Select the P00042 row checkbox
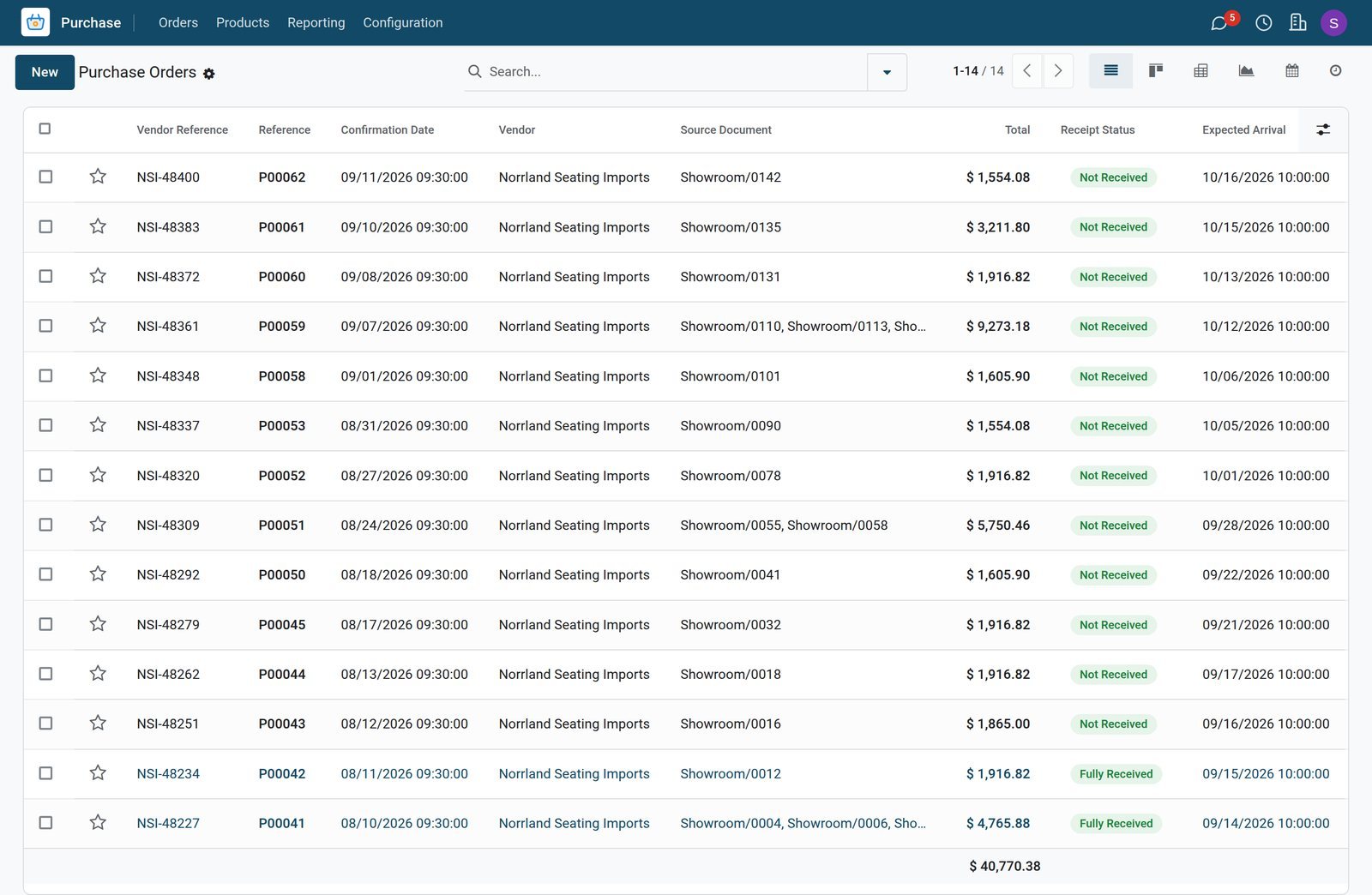This screenshot has width=1372, height=895. click(45, 773)
